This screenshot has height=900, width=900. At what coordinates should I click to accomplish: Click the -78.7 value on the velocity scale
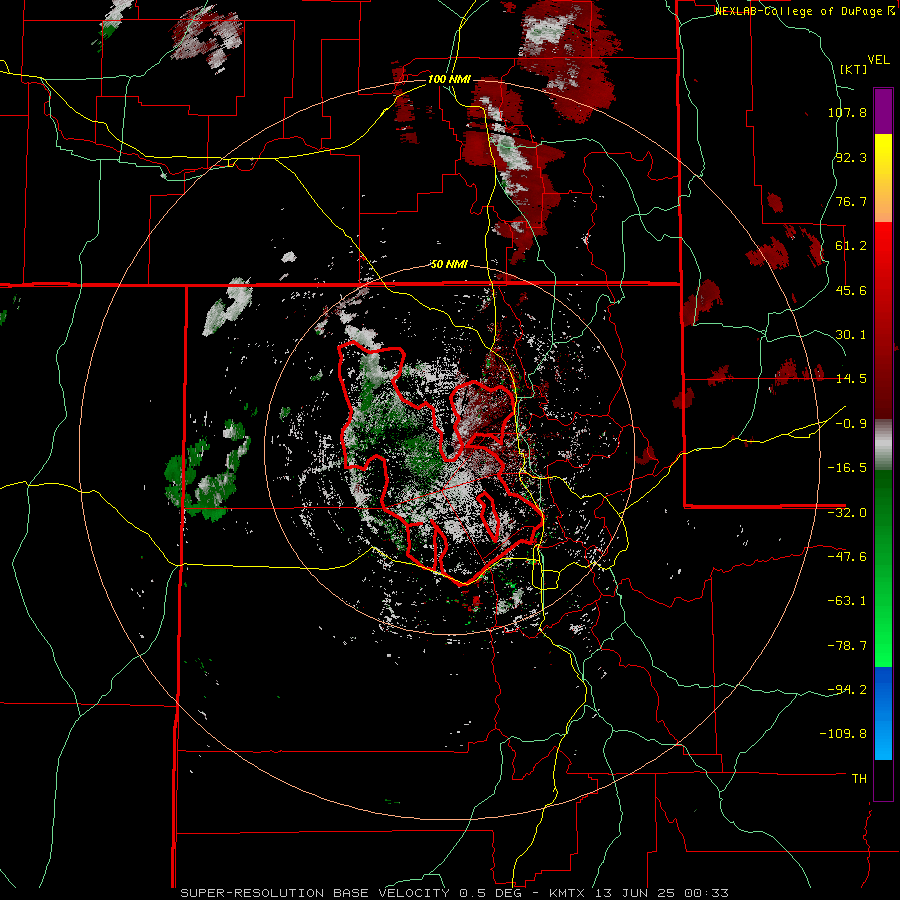[847, 646]
